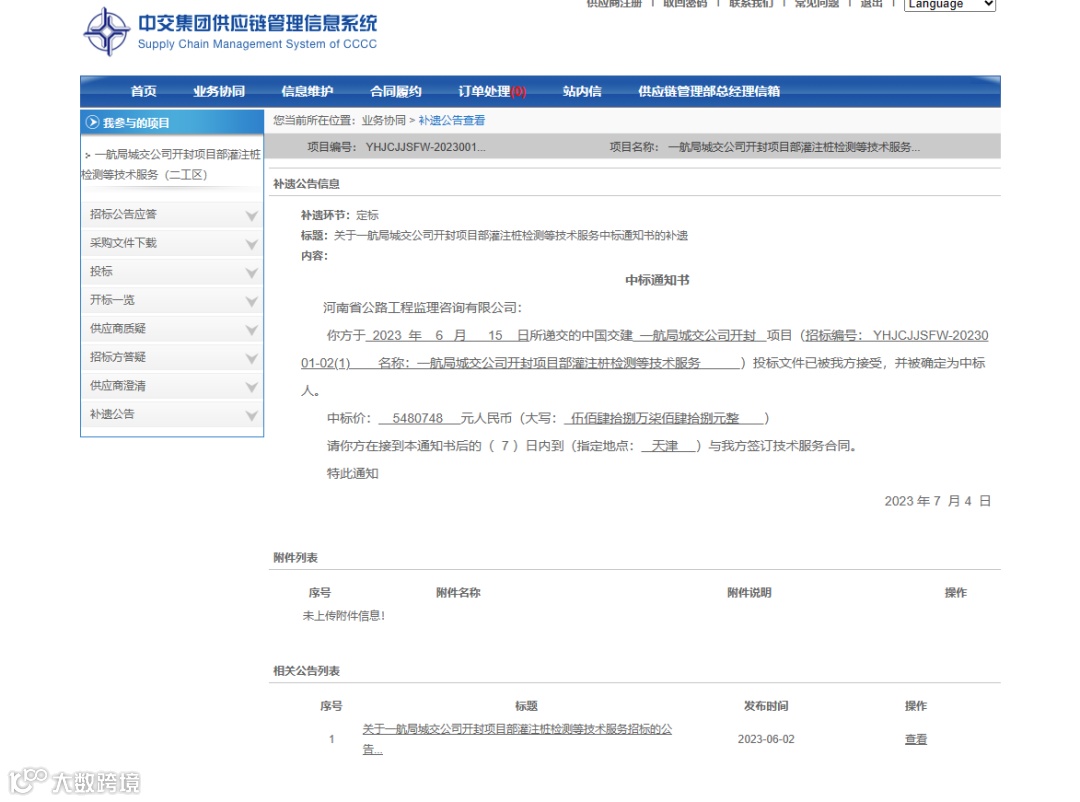Screen dimensions: 1080x802
Task: Expand the 开标一览 sidebar section
Action: [x=172, y=300]
